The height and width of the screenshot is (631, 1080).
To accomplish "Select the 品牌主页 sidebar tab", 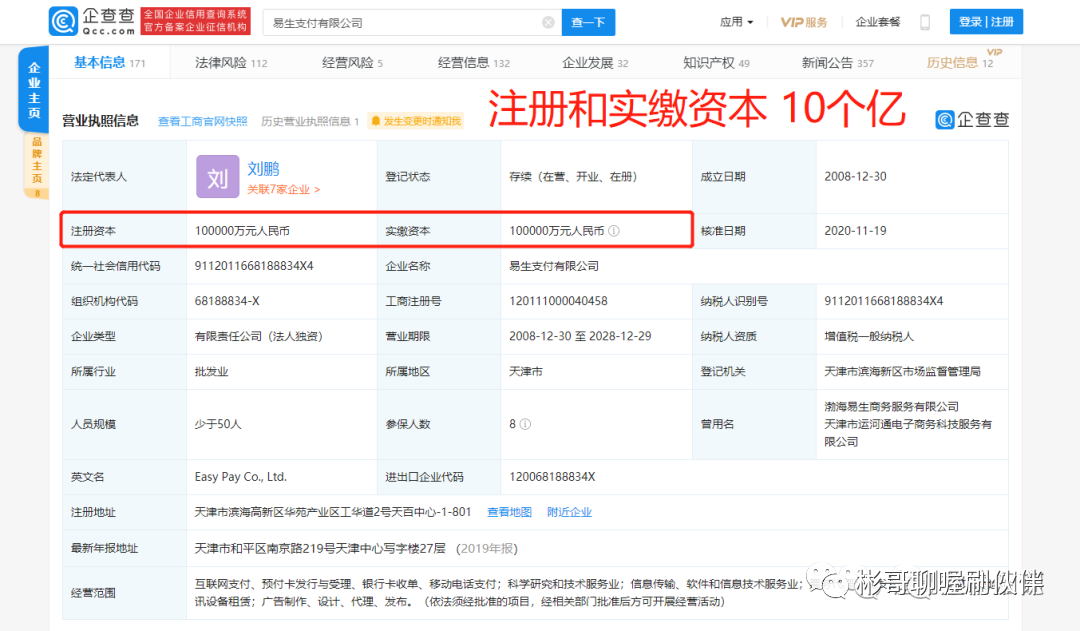I will coord(34,162).
